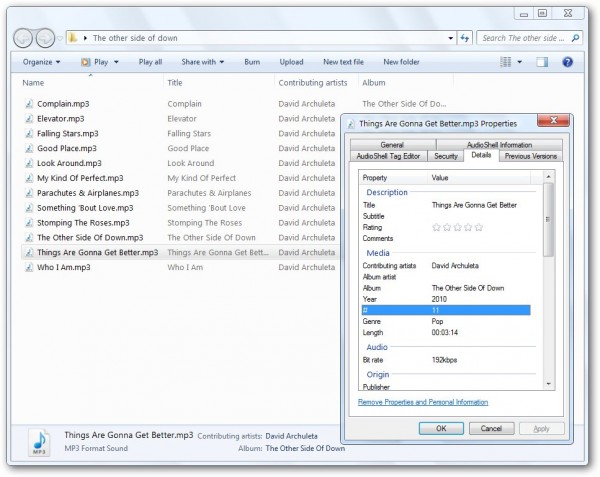The height and width of the screenshot is (477, 600).
Task: Select the Details tab
Action: pyautogui.click(x=481, y=155)
